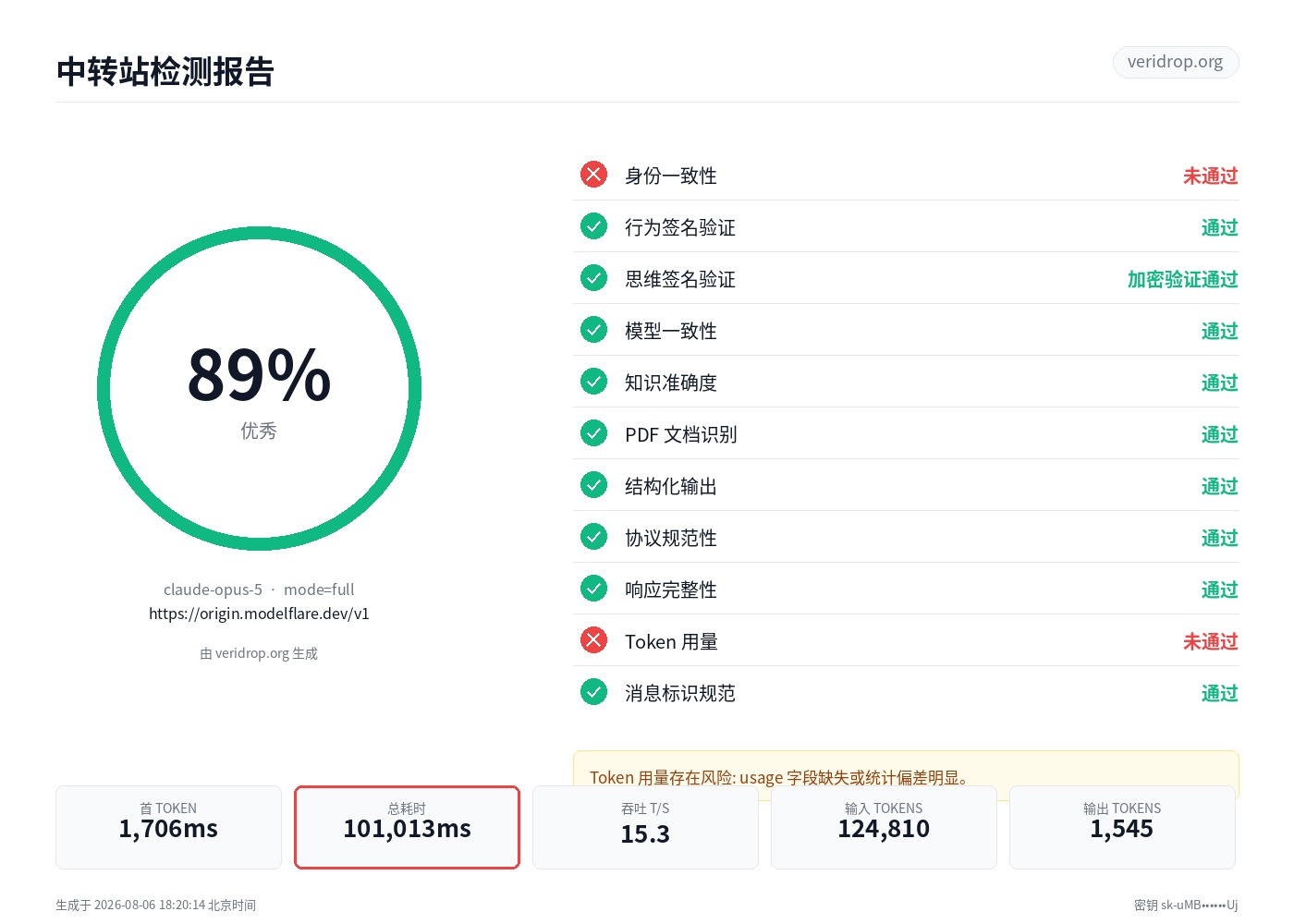Click the 89% circular score ring
The height and width of the screenshot is (924, 1294).
pos(259,388)
